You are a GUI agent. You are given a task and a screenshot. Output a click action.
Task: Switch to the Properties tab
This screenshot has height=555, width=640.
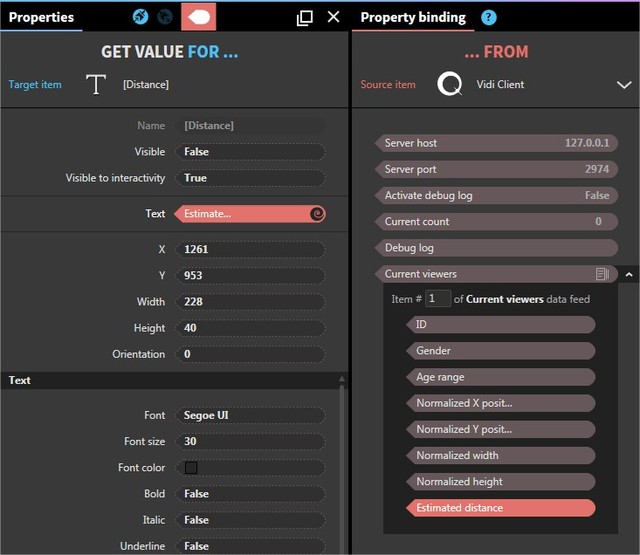pos(41,17)
